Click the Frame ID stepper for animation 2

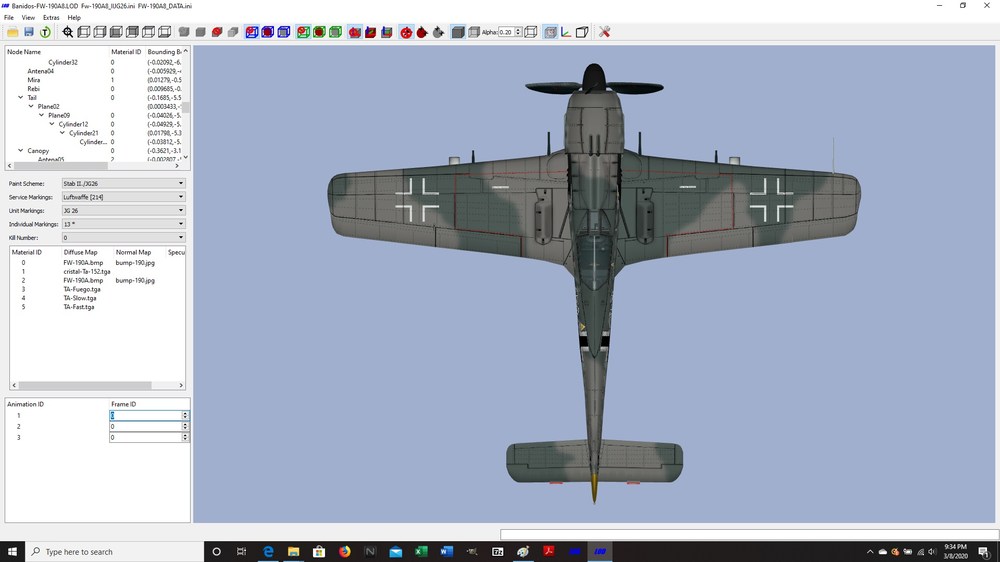185,426
